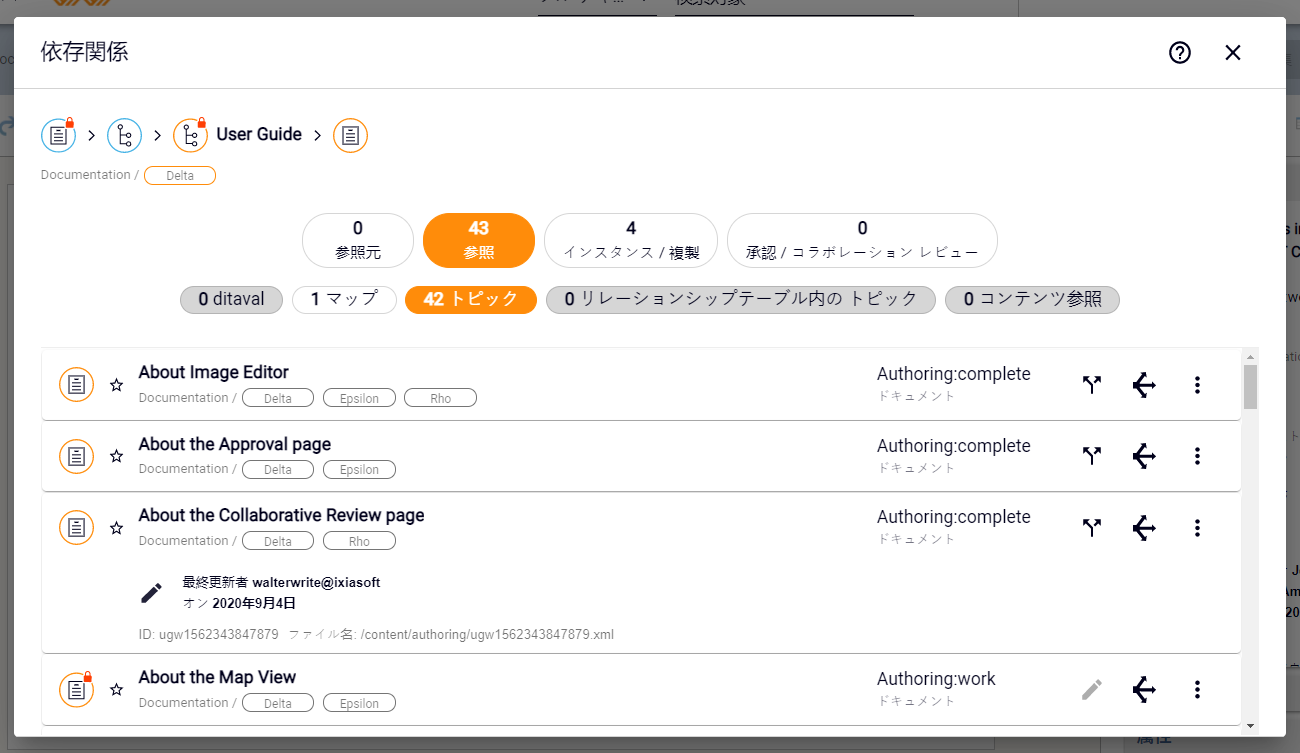Click the pencil icon beside 最終更新者
Viewport: 1300px width, 753px height.
tap(151, 593)
